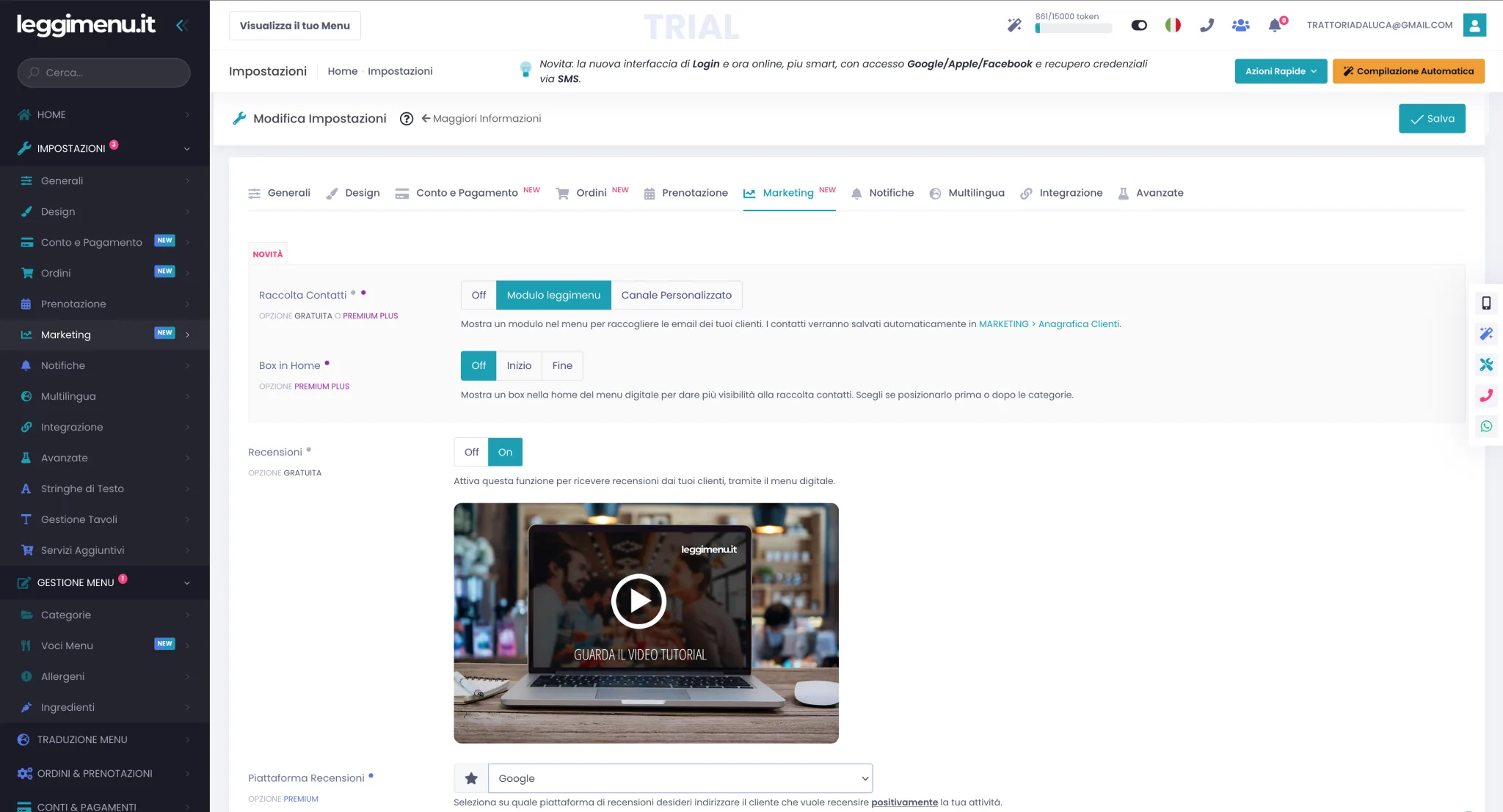
Task: Switch to Ordini tab
Action: [x=592, y=193]
